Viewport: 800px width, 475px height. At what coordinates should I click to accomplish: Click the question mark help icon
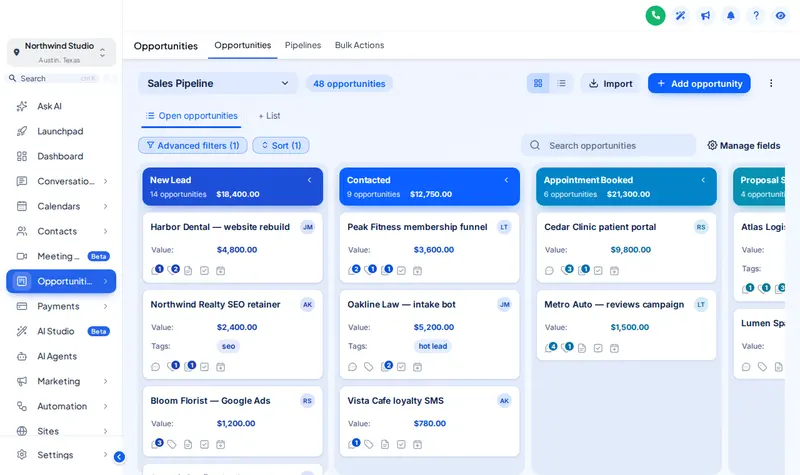756,16
